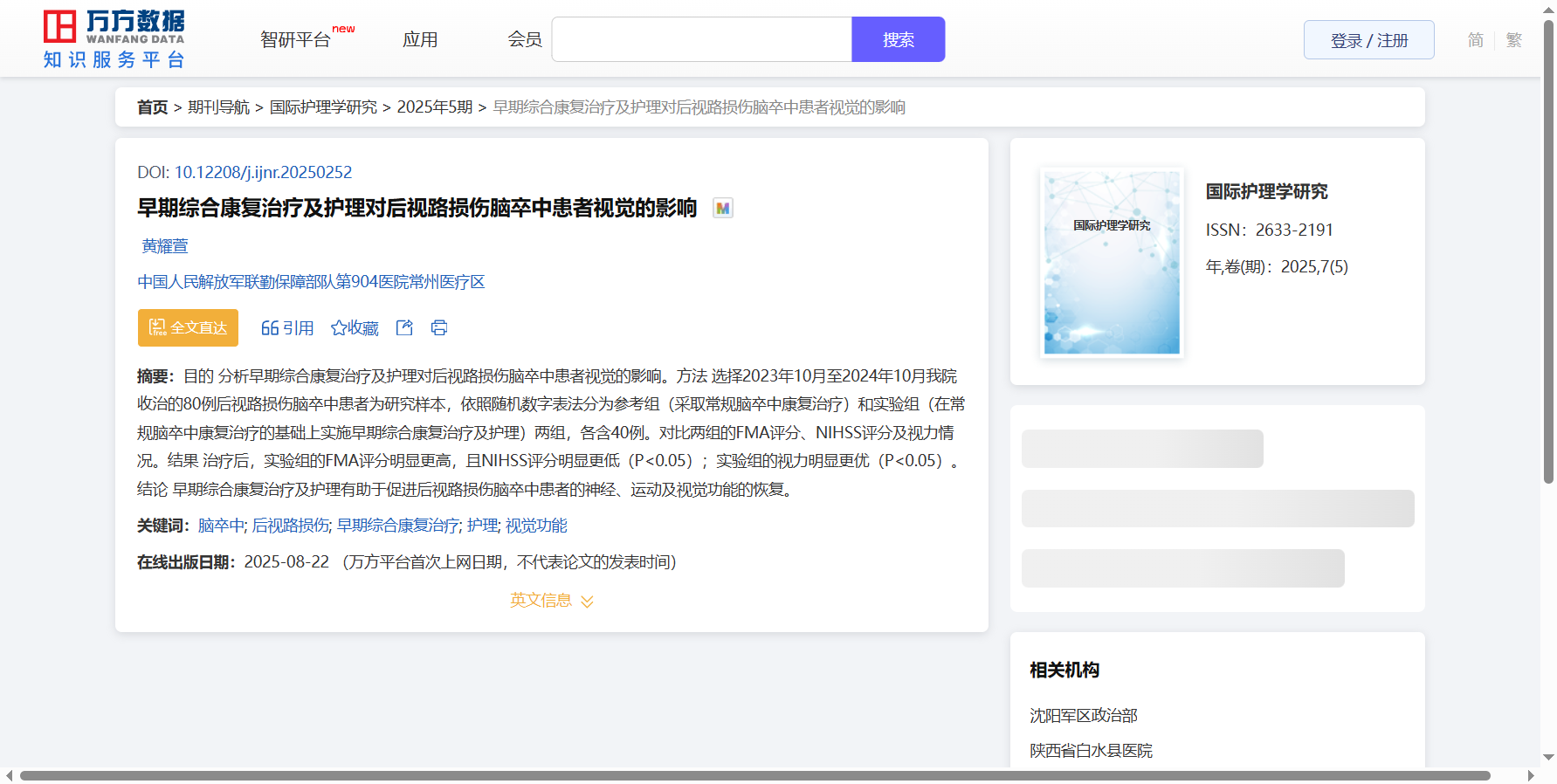1557x784 pixels.
Task: Click the share icon under the affiliation
Action: coord(404,327)
